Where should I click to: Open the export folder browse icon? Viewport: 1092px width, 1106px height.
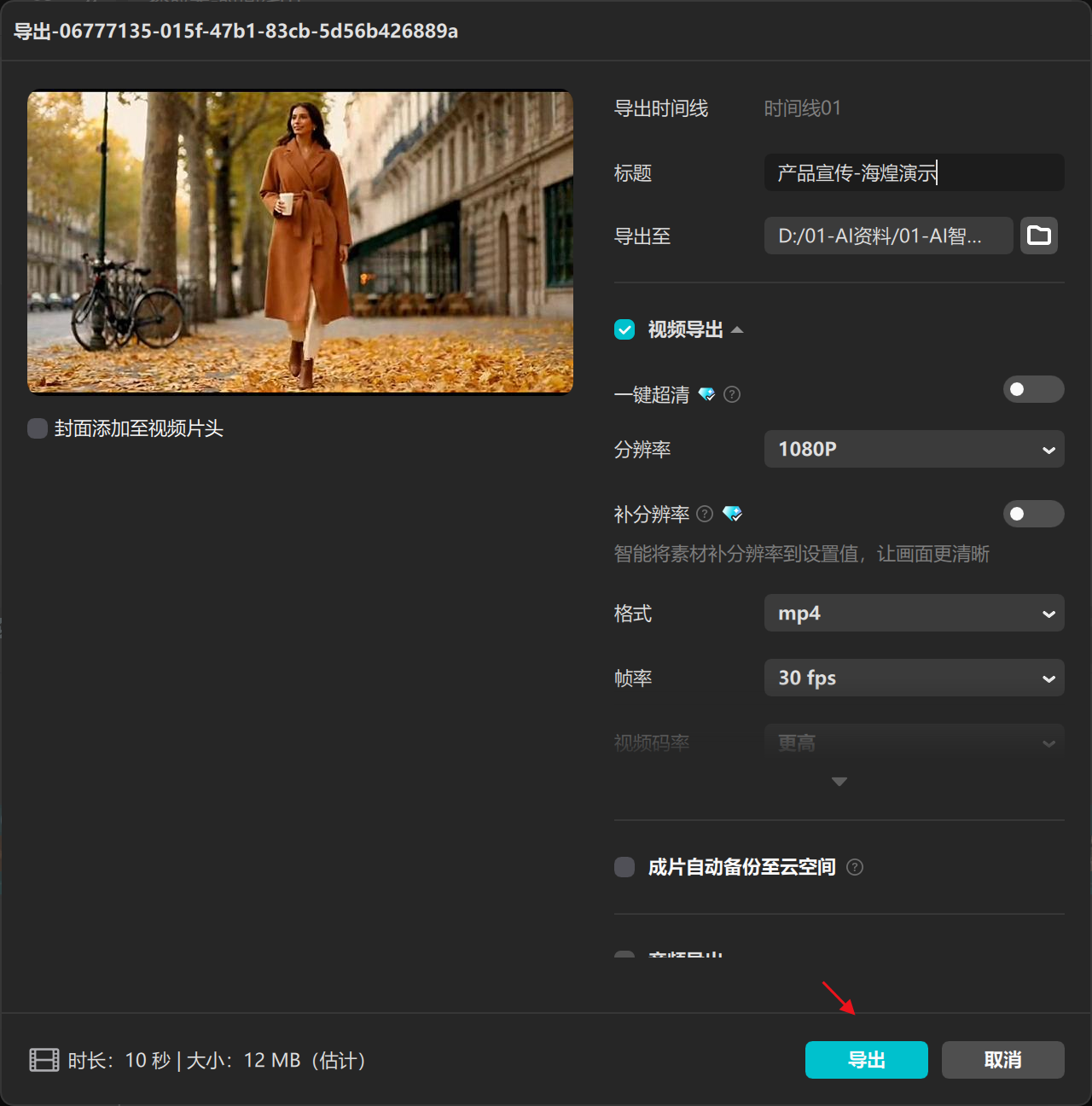[x=1038, y=236]
